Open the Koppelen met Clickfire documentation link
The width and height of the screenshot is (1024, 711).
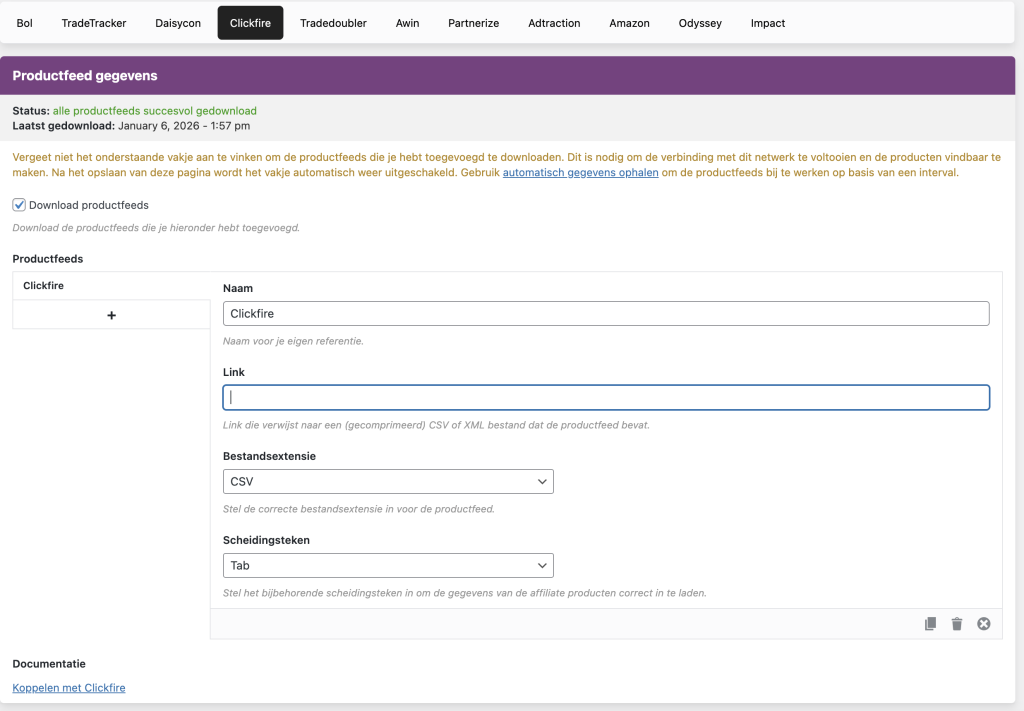pos(69,688)
